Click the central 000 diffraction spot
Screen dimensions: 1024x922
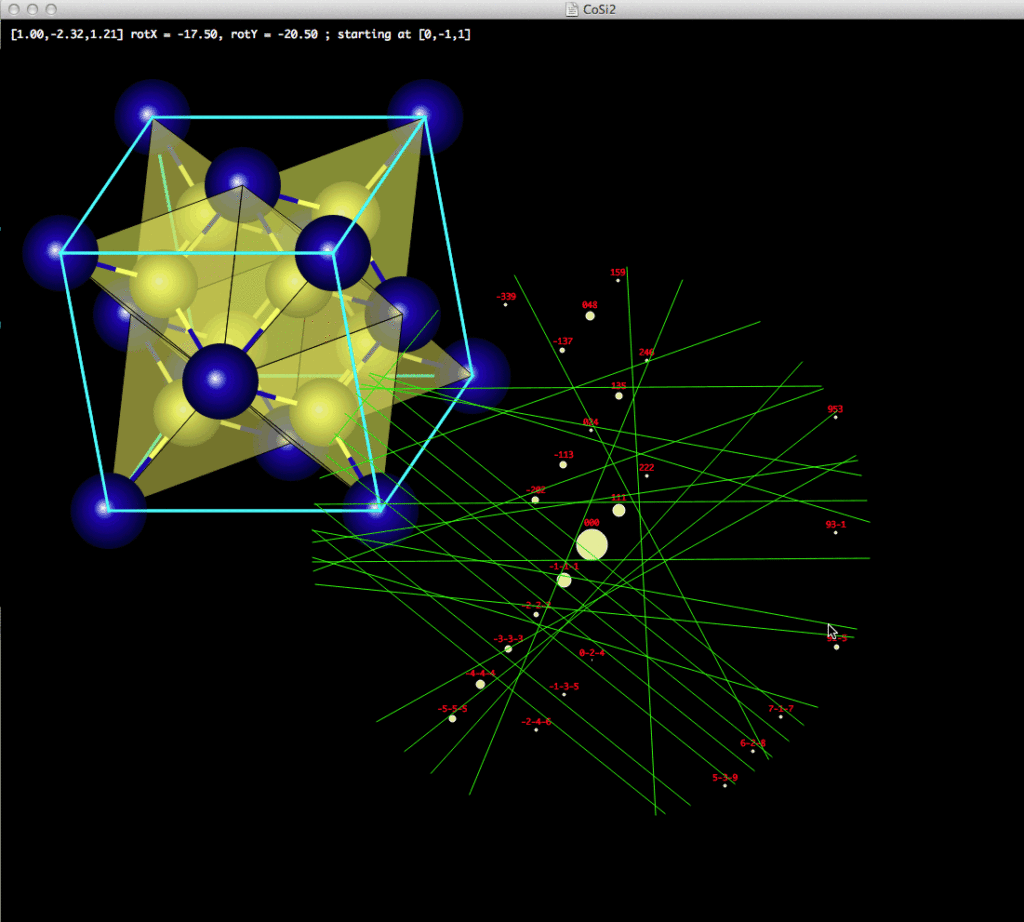point(591,545)
